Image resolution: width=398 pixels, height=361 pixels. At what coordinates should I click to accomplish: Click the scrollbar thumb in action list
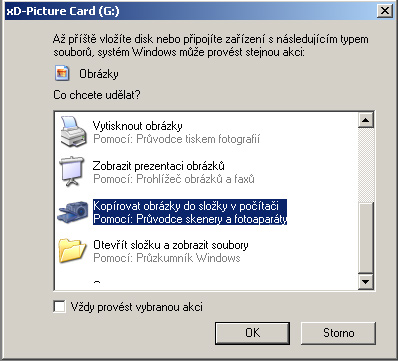click(x=366, y=238)
